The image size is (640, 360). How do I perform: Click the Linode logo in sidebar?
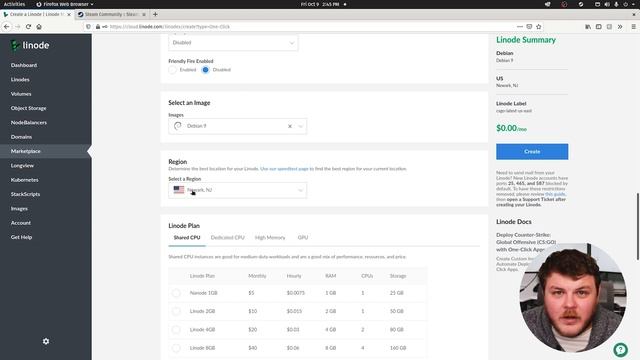tap(30, 45)
